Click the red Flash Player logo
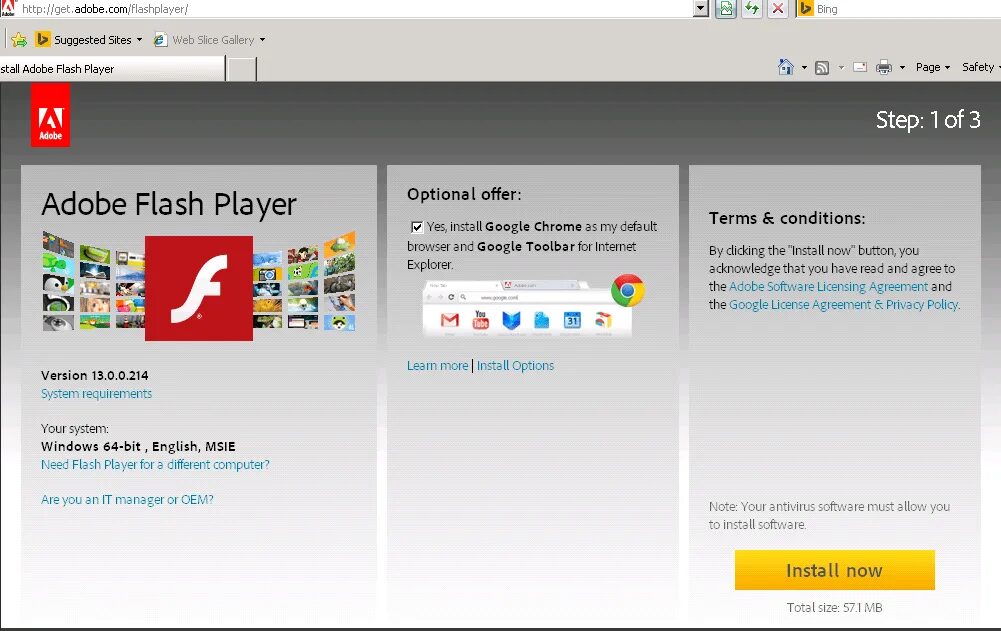The image size is (1001, 631). point(199,288)
